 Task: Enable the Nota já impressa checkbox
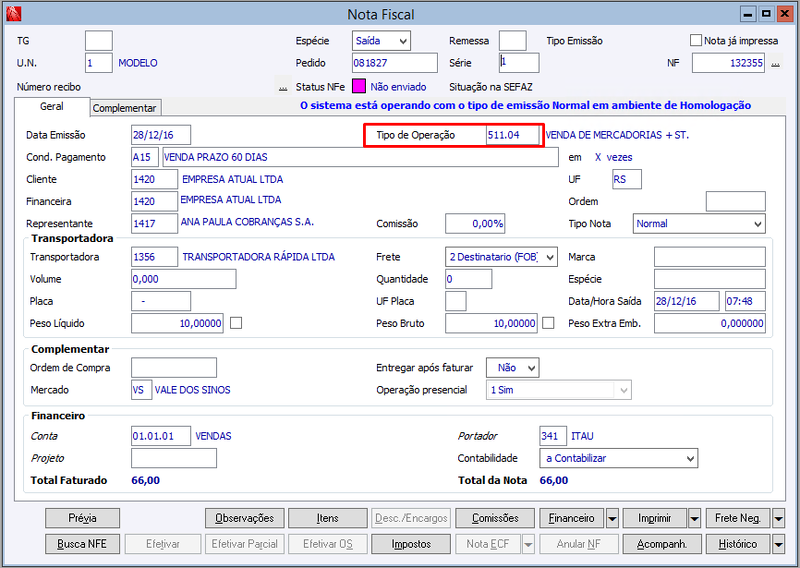point(695,40)
